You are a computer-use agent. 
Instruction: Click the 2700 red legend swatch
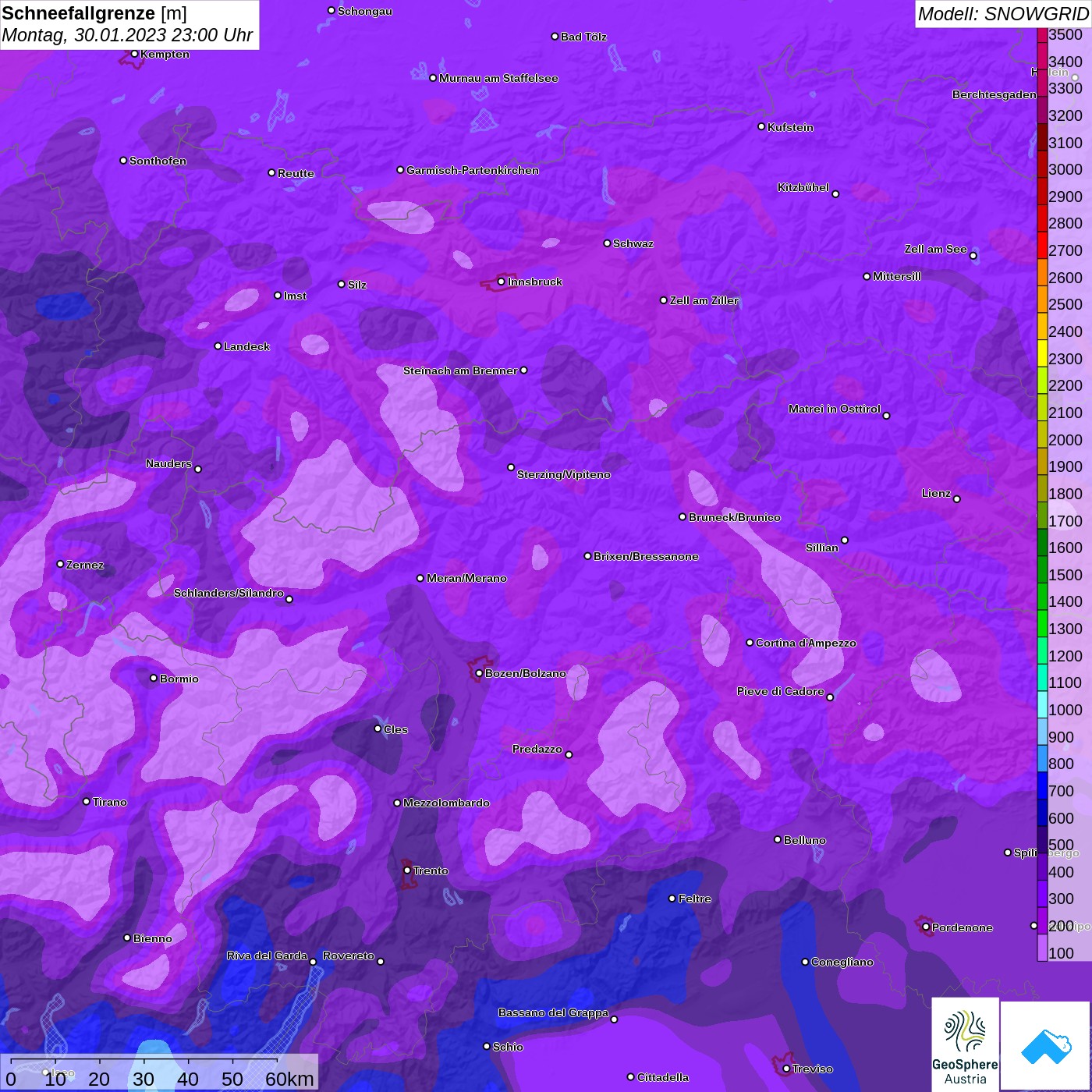click(1042, 244)
